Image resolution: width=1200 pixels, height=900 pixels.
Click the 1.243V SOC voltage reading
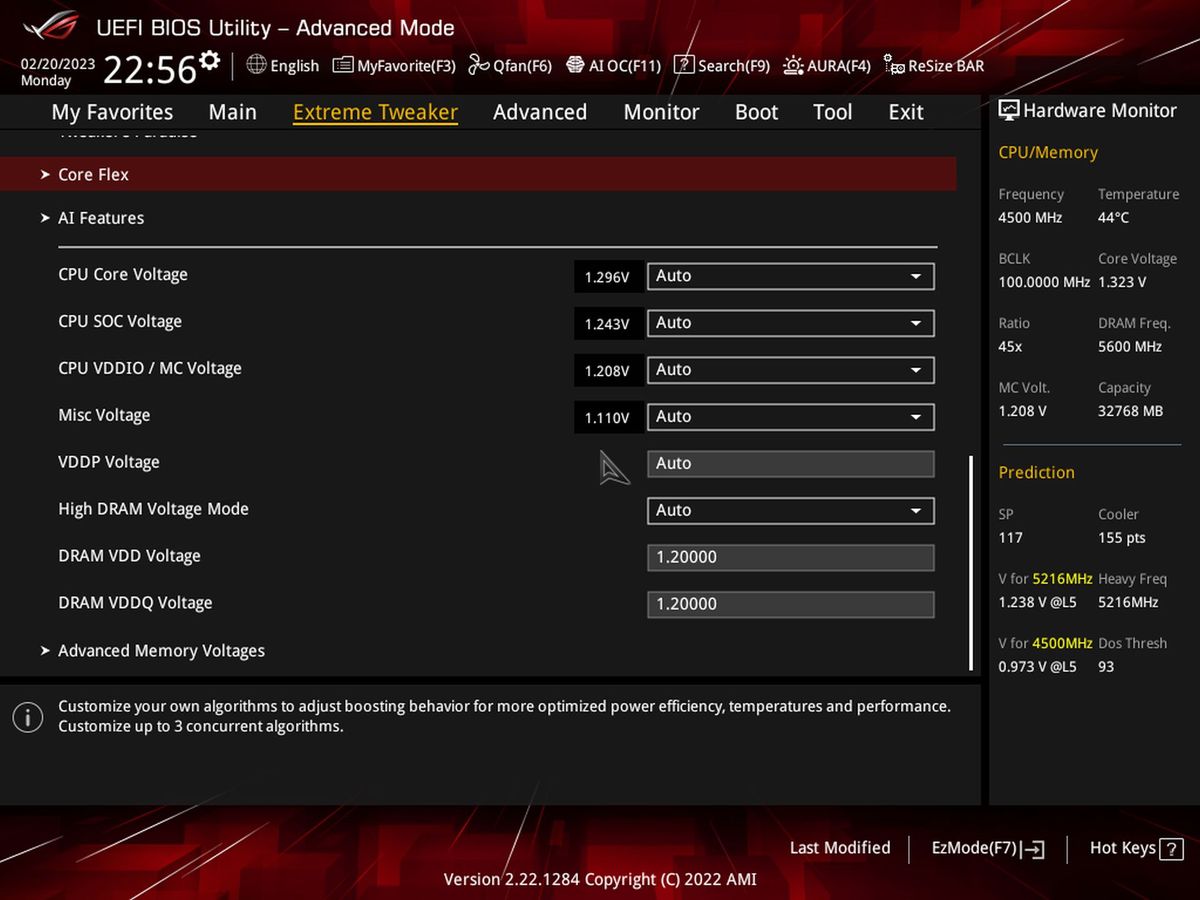tap(607, 324)
